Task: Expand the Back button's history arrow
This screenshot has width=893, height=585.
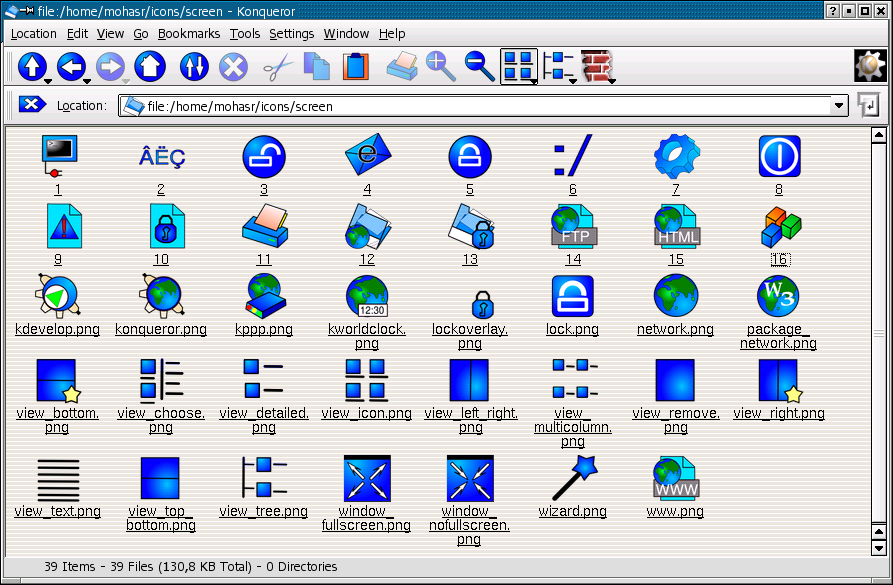Action: click(x=87, y=81)
